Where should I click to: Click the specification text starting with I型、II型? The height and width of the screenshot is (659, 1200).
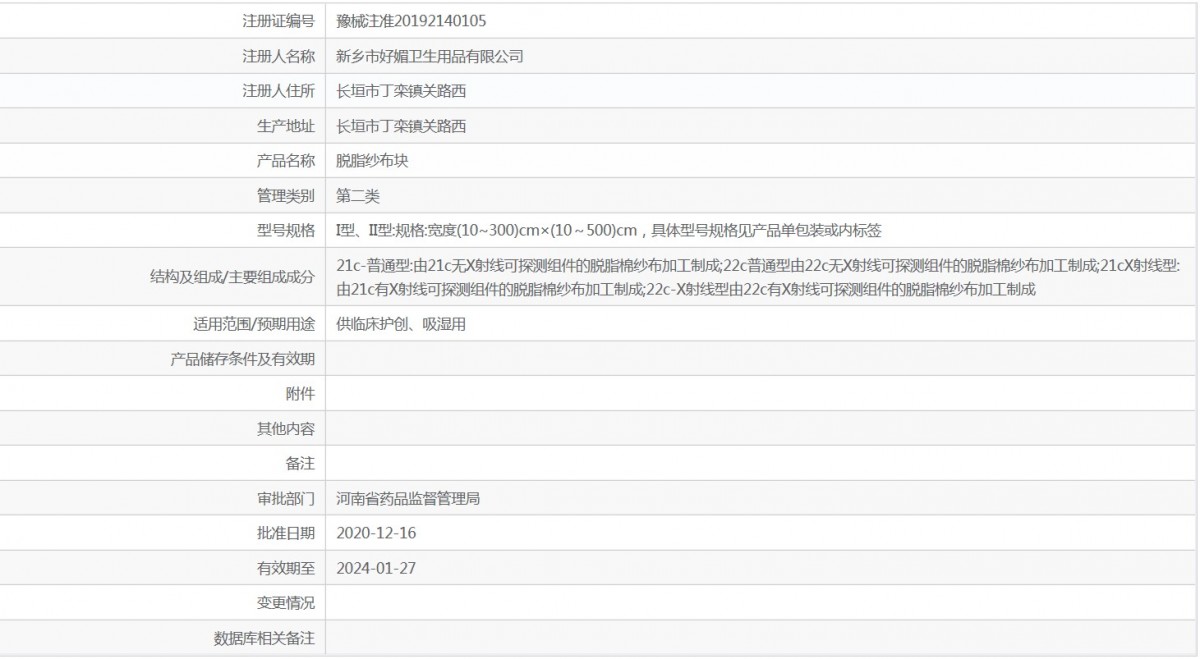[x=609, y=230]
